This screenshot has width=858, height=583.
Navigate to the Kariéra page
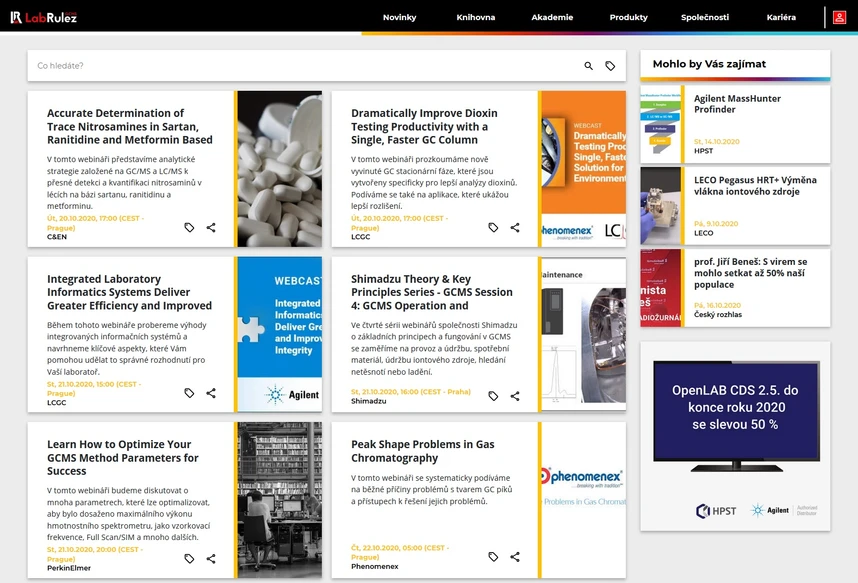pos(781,17)
